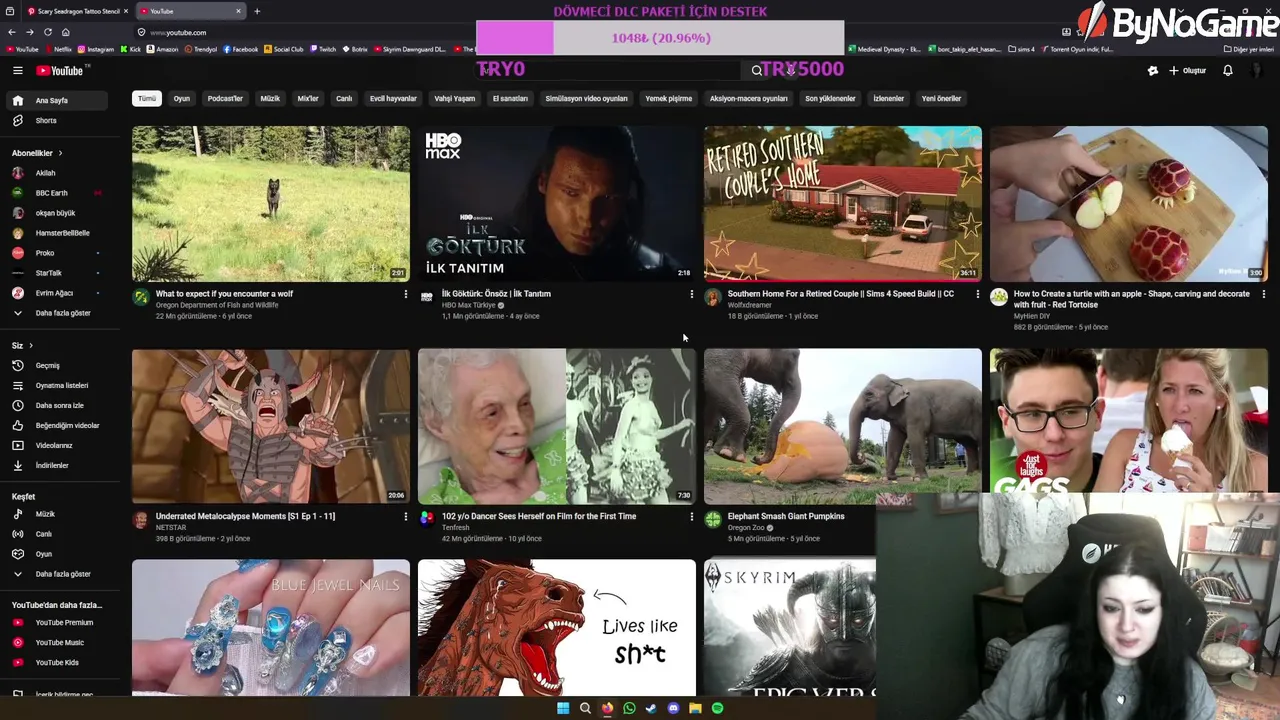Image resolution: width=1280 pixels, height=720 pixels.
Task: Open Oyun under Keşfet
Action: click(x=55, y=554)
